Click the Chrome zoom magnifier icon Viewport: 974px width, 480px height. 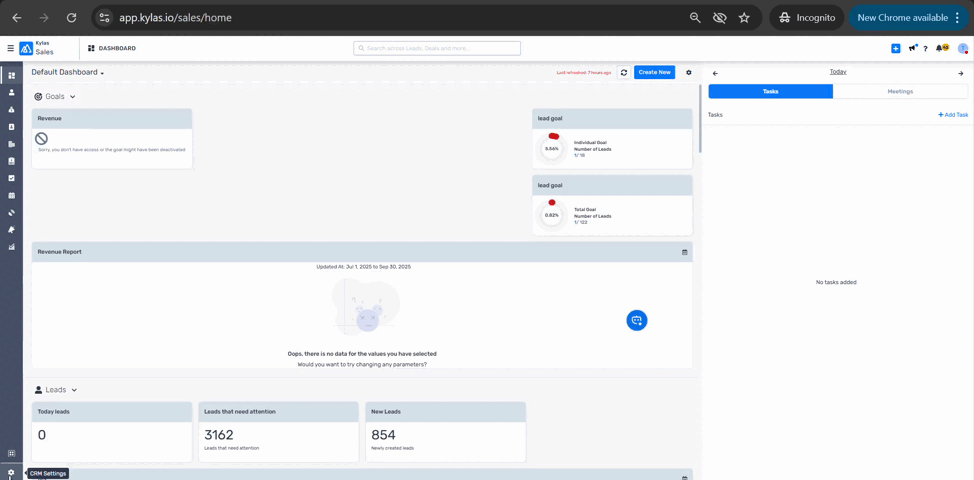(x=695, y=17)
